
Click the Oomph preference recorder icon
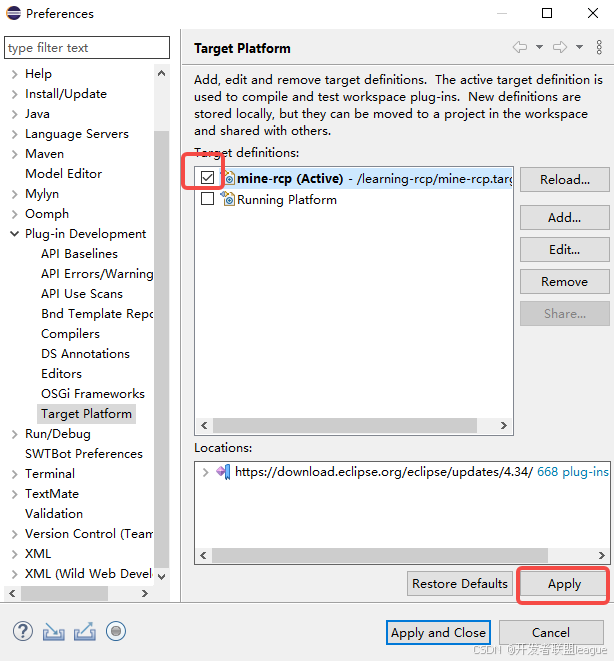116,631
